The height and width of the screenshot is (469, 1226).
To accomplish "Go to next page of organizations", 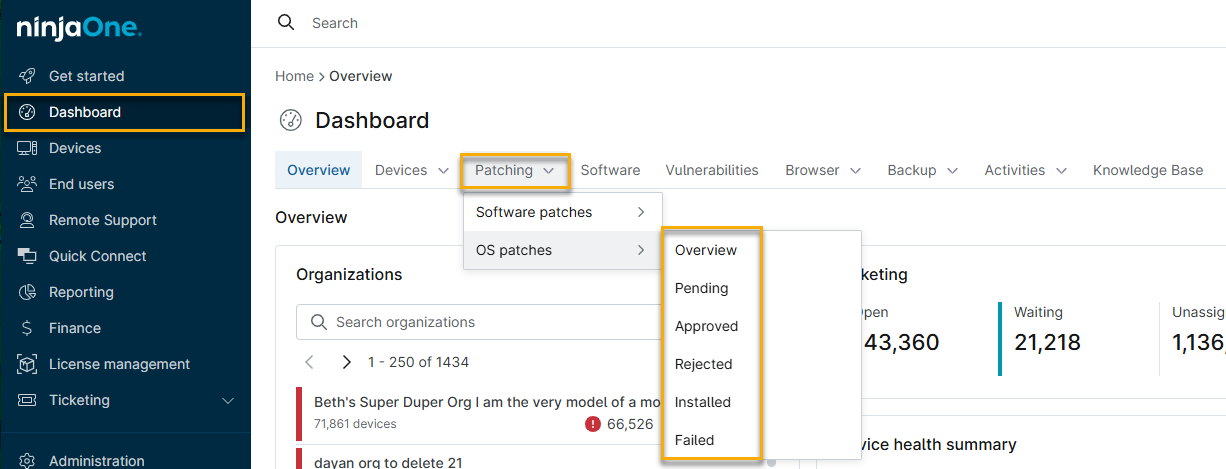I will (346, 362).
